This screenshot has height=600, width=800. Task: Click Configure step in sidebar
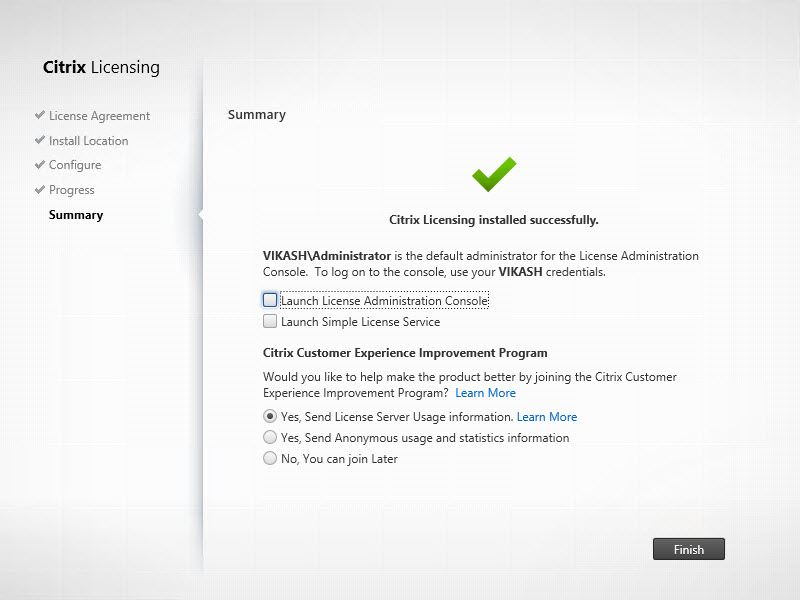coord(75,165)
